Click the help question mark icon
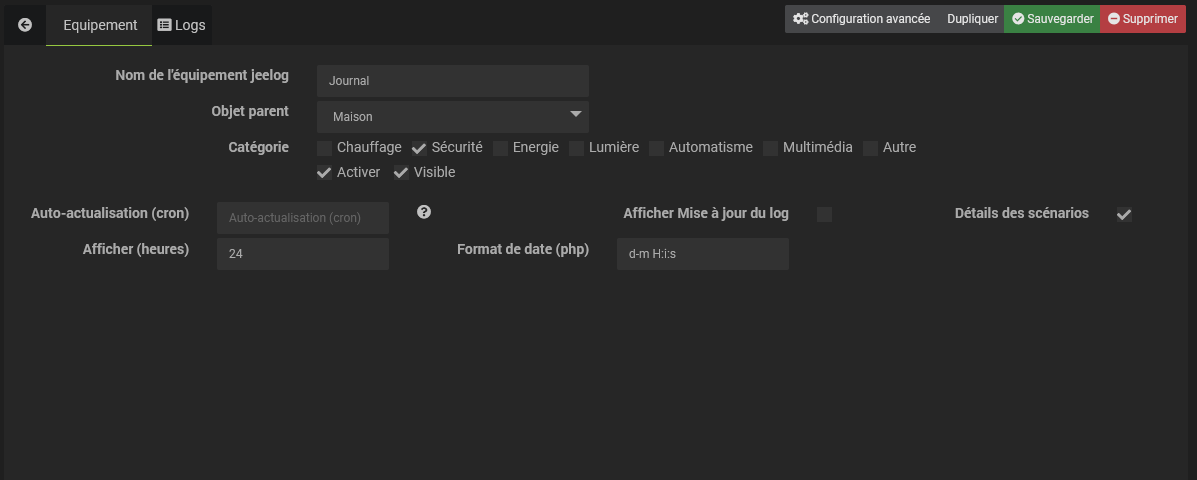The width and height of the screenshot is (1197, 480). [x=424, y=212]
